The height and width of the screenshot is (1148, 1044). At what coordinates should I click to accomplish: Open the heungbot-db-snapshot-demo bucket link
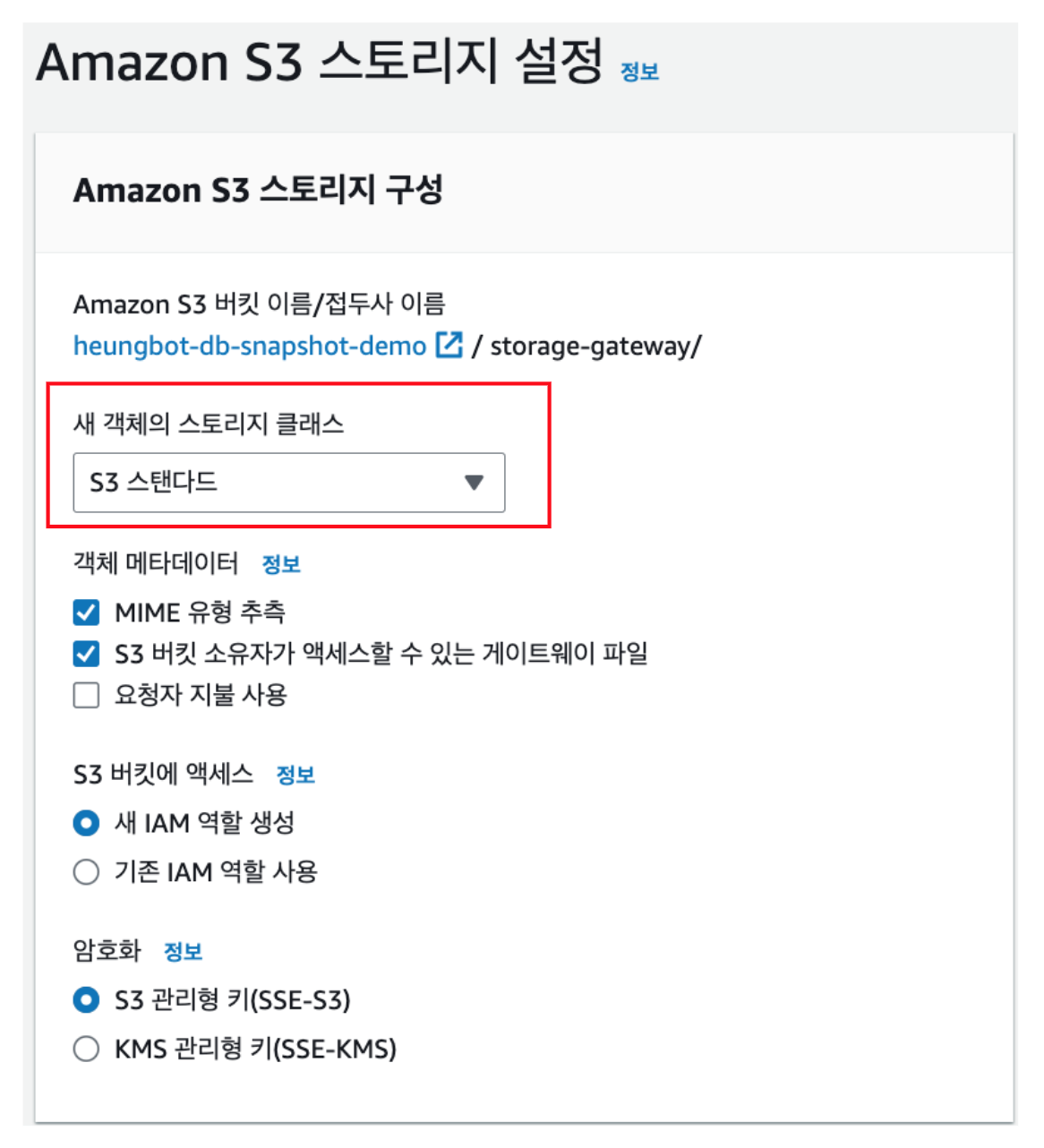pos(251,345)
